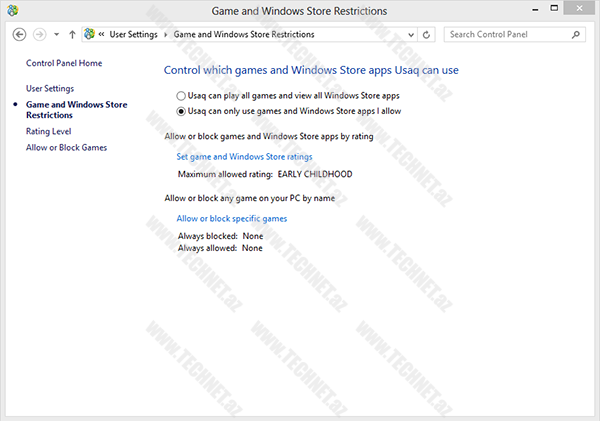Click the Forward navigation arrow
Viewport: 600px width, 421px height.
click(40, 34)
